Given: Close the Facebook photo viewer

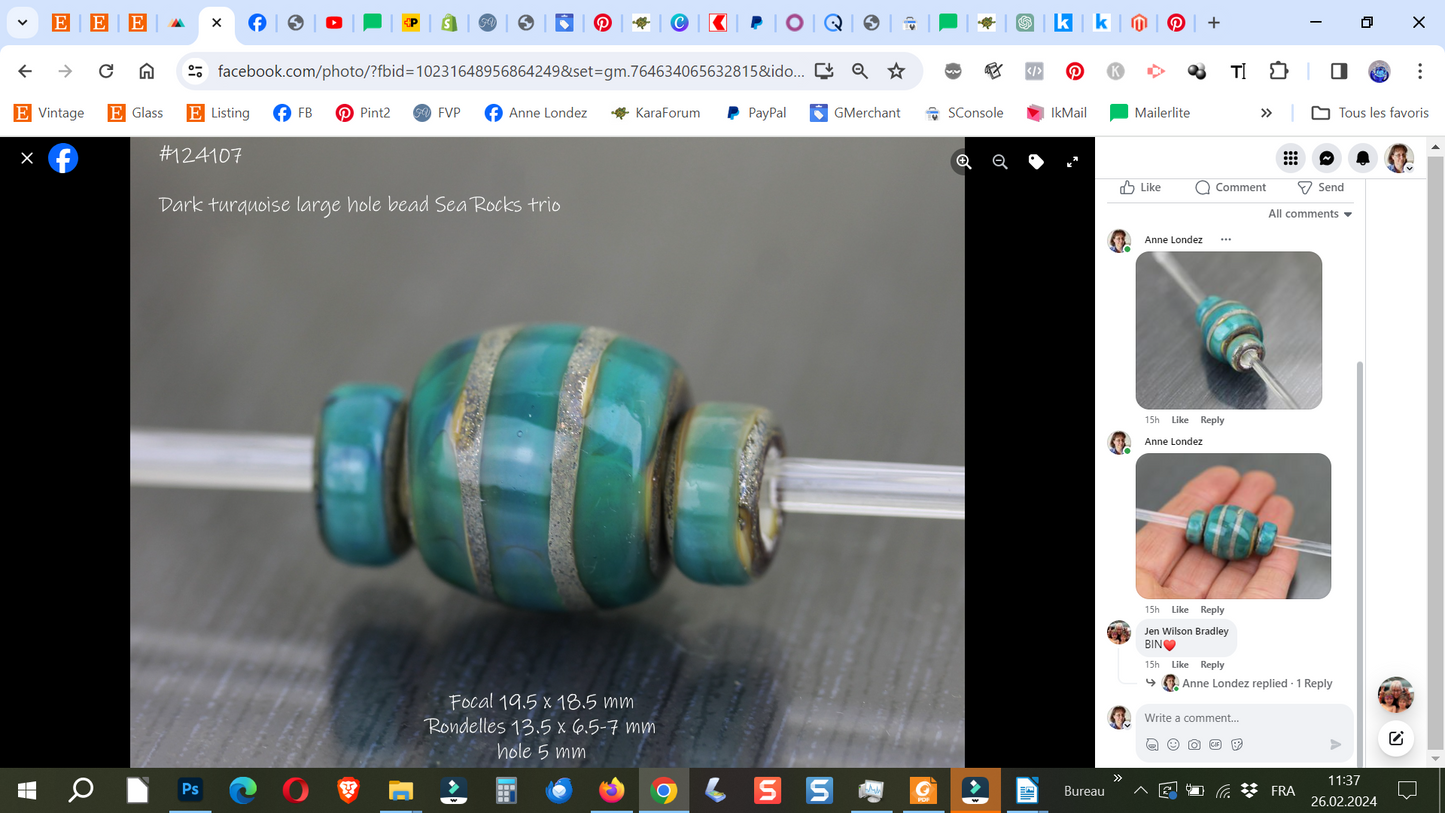Looking at the screenshot, I should tap(27, 158).
